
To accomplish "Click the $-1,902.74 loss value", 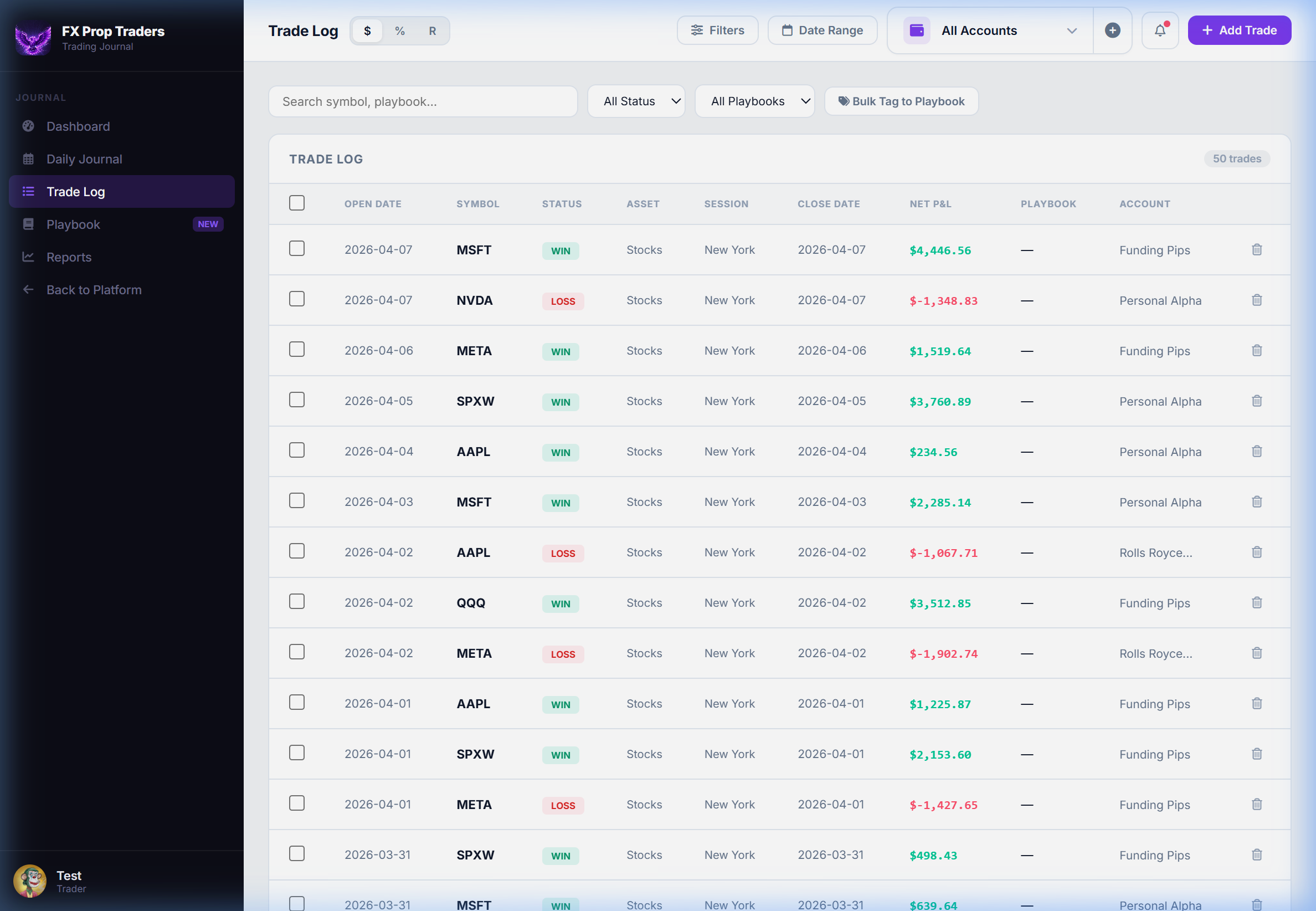I will pos(943,653).
